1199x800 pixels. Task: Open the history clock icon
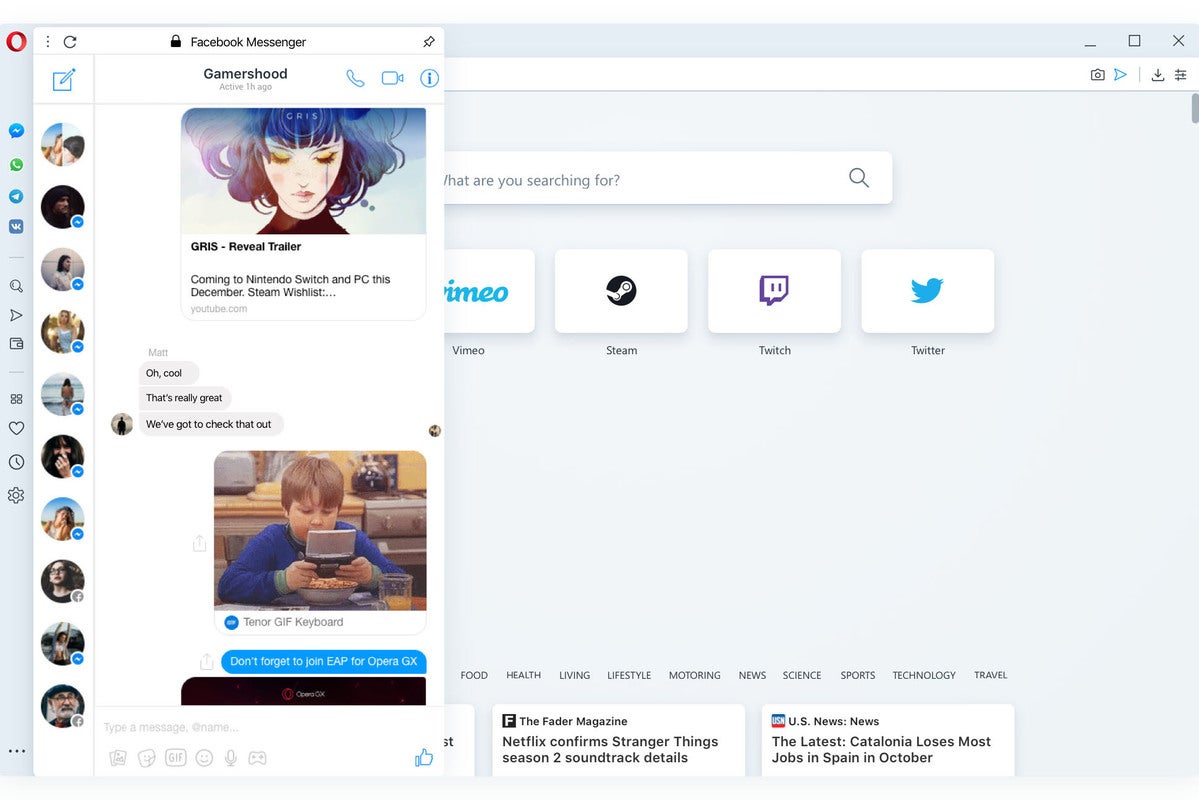pos(16,462)
